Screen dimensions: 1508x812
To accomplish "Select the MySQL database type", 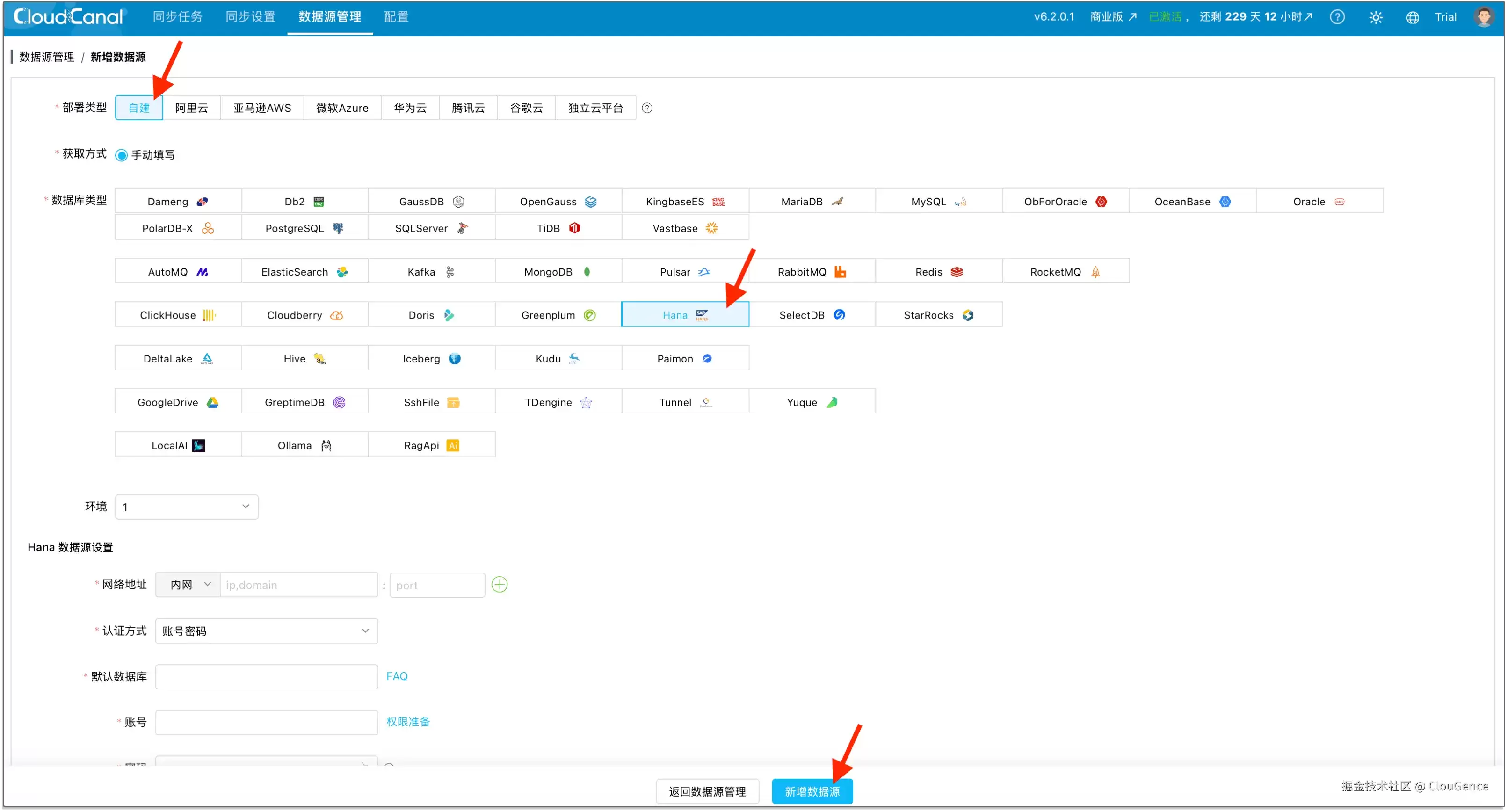I will (x=938, y=201).
